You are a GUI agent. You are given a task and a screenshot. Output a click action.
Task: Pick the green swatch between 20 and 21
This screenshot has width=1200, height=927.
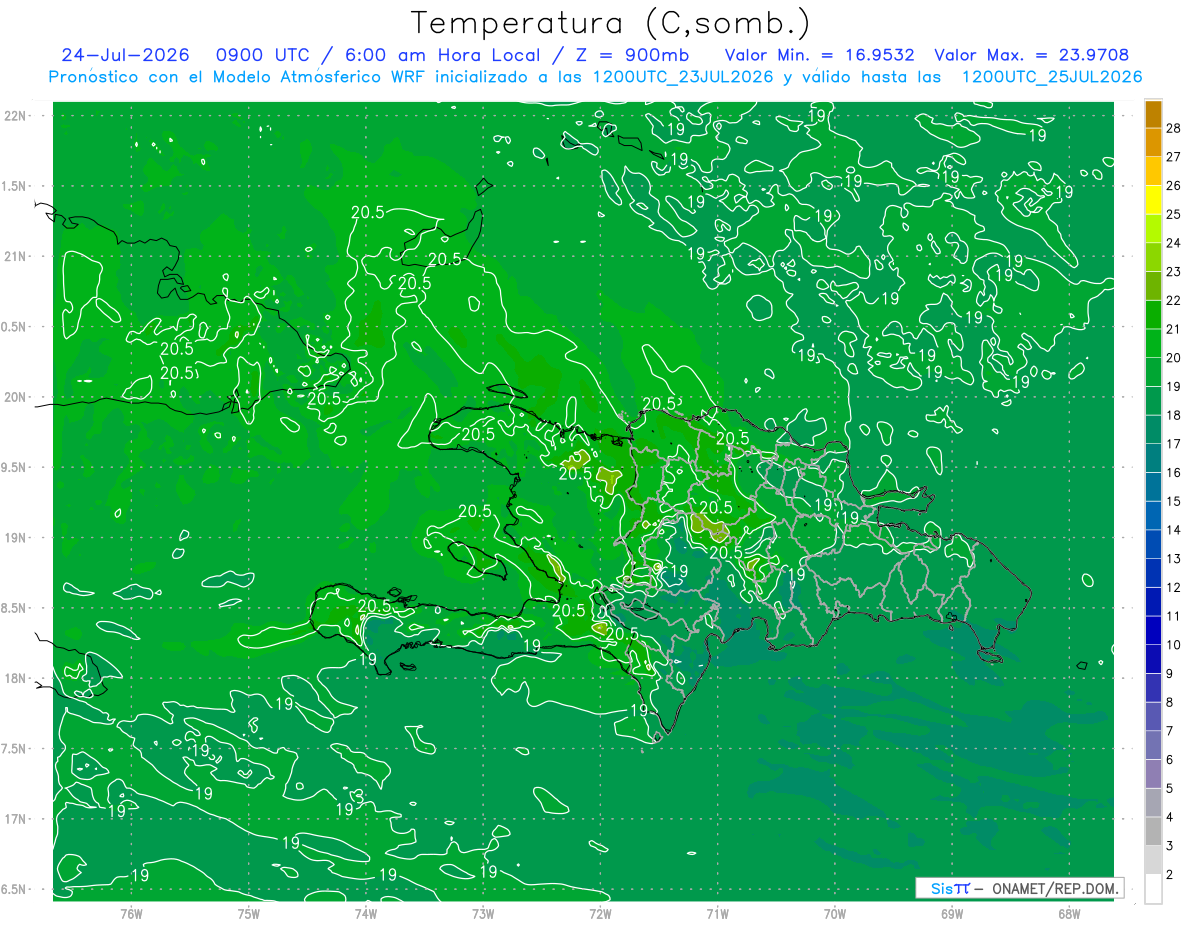pos(1153,344)
